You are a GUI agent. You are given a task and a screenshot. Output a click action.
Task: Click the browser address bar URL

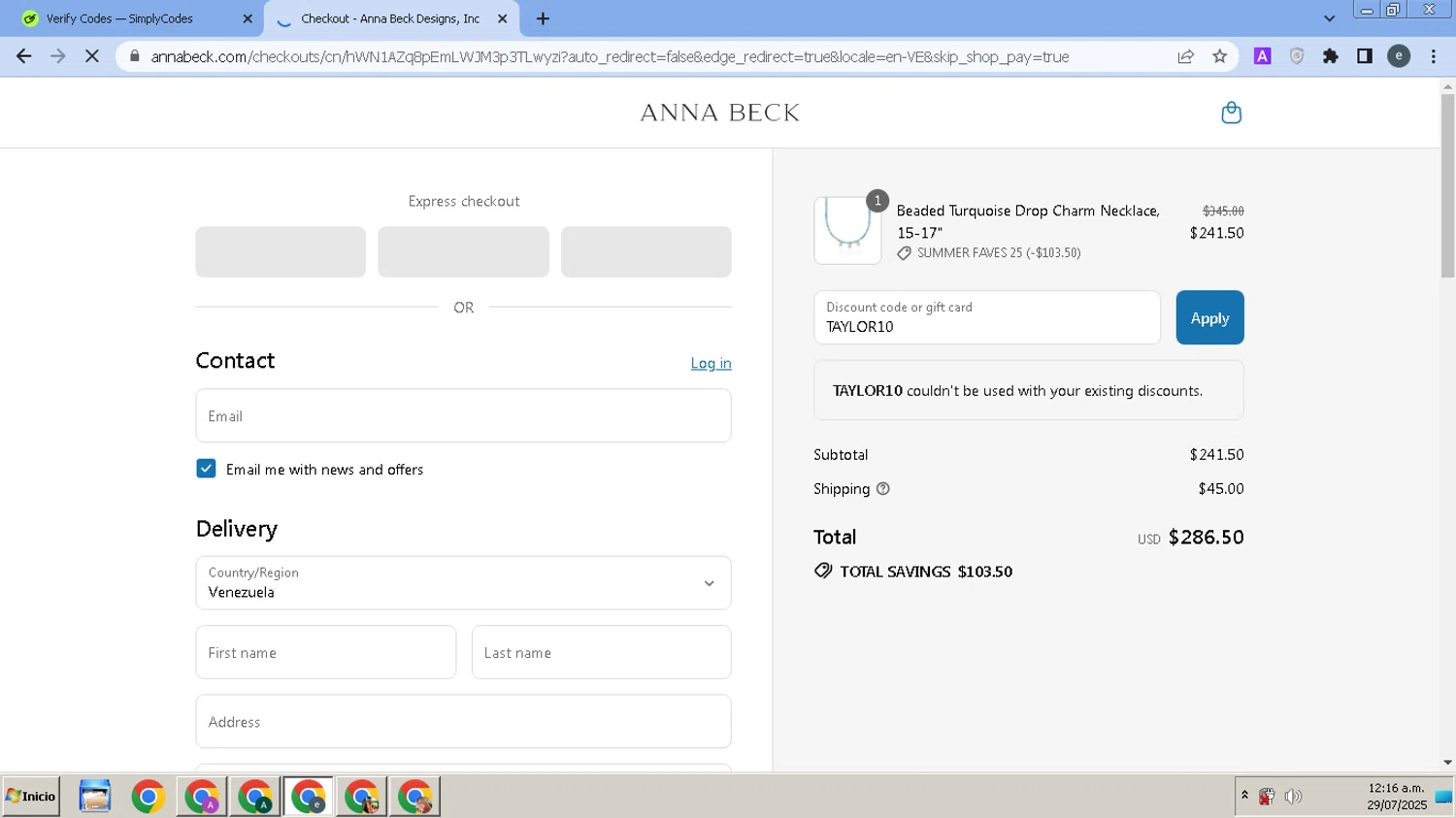click(610, 56)
